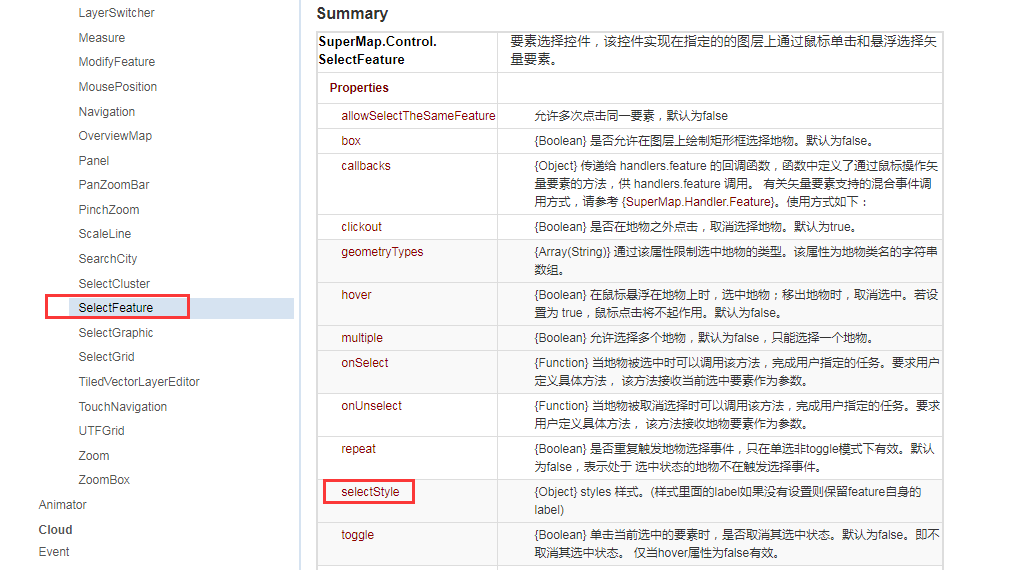Viewport: 1010px width, 570px height.
Task: Open SelectCluster in sidebar
Action: click(x=114, y=284)
